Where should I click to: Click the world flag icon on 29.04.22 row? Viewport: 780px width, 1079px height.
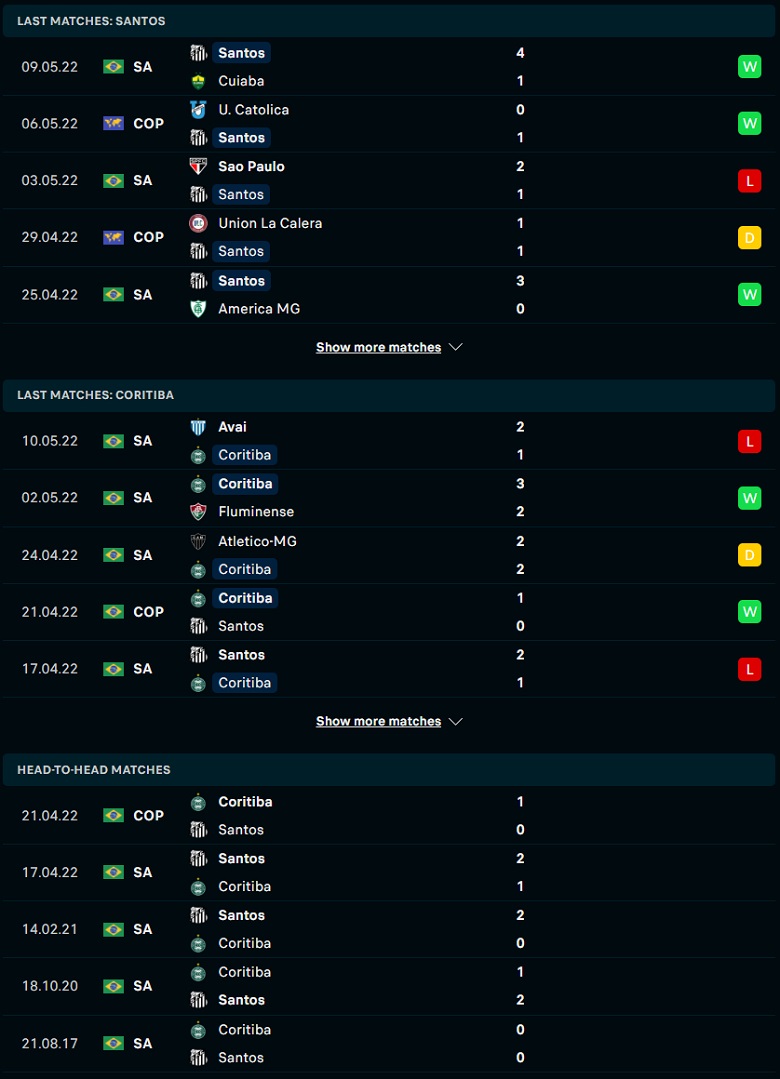(x=114, y=237)
